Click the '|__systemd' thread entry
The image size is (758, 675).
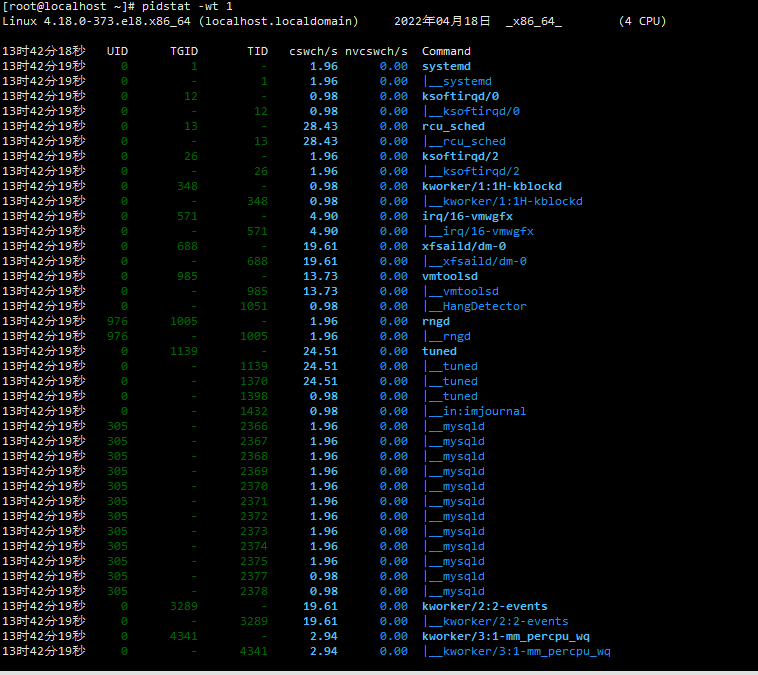point(457,81)
